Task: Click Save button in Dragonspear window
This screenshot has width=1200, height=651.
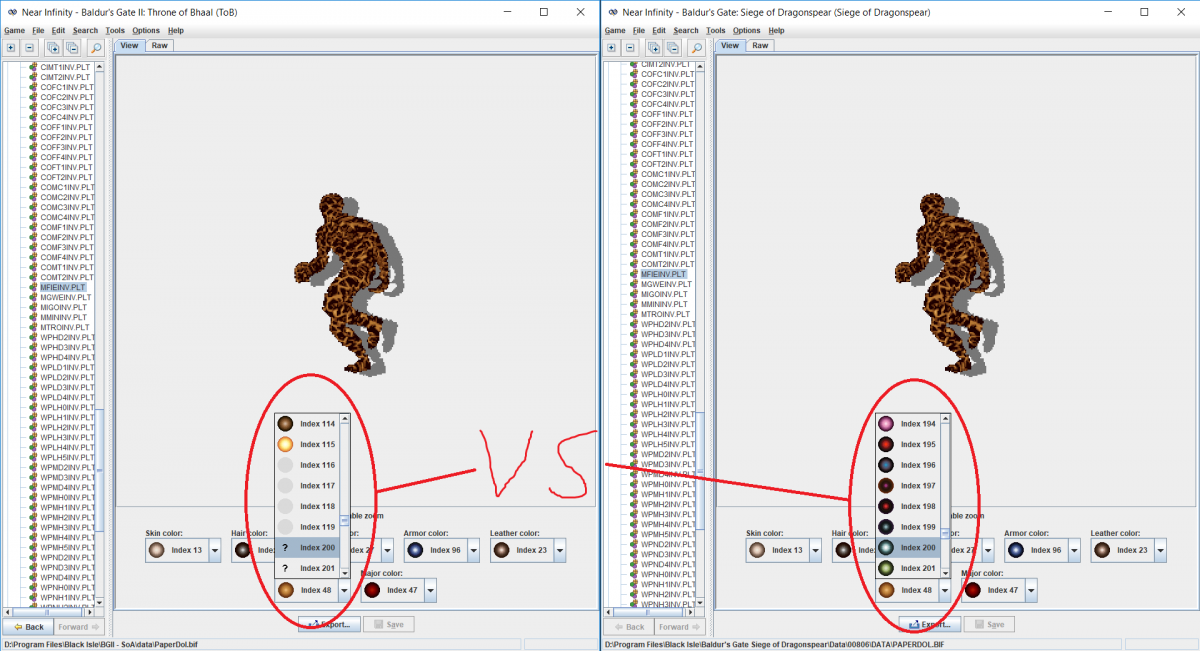Action: (x=988, y=624)
